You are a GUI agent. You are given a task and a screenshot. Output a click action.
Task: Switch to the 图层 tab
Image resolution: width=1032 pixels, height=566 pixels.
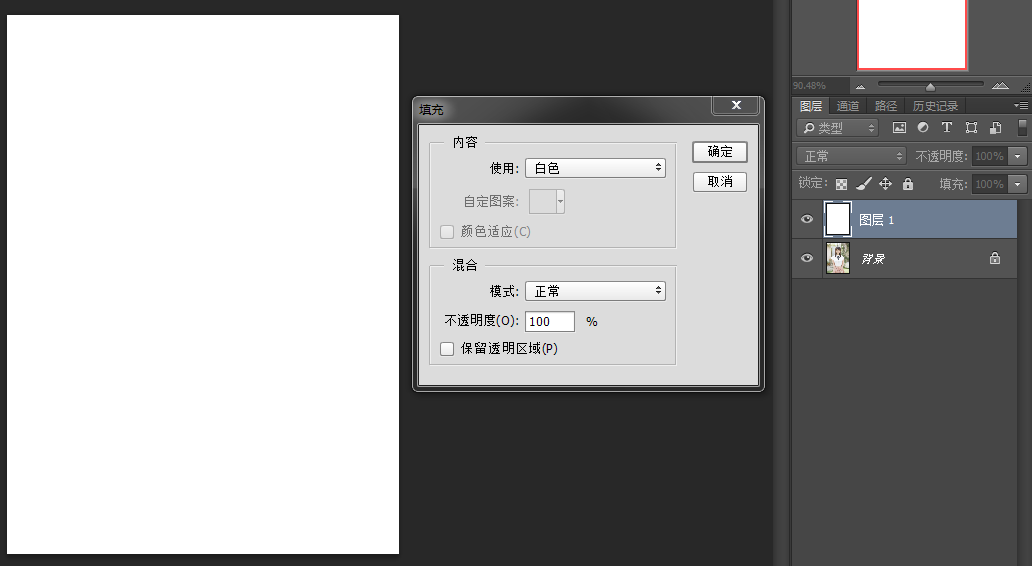pos(811,106)
